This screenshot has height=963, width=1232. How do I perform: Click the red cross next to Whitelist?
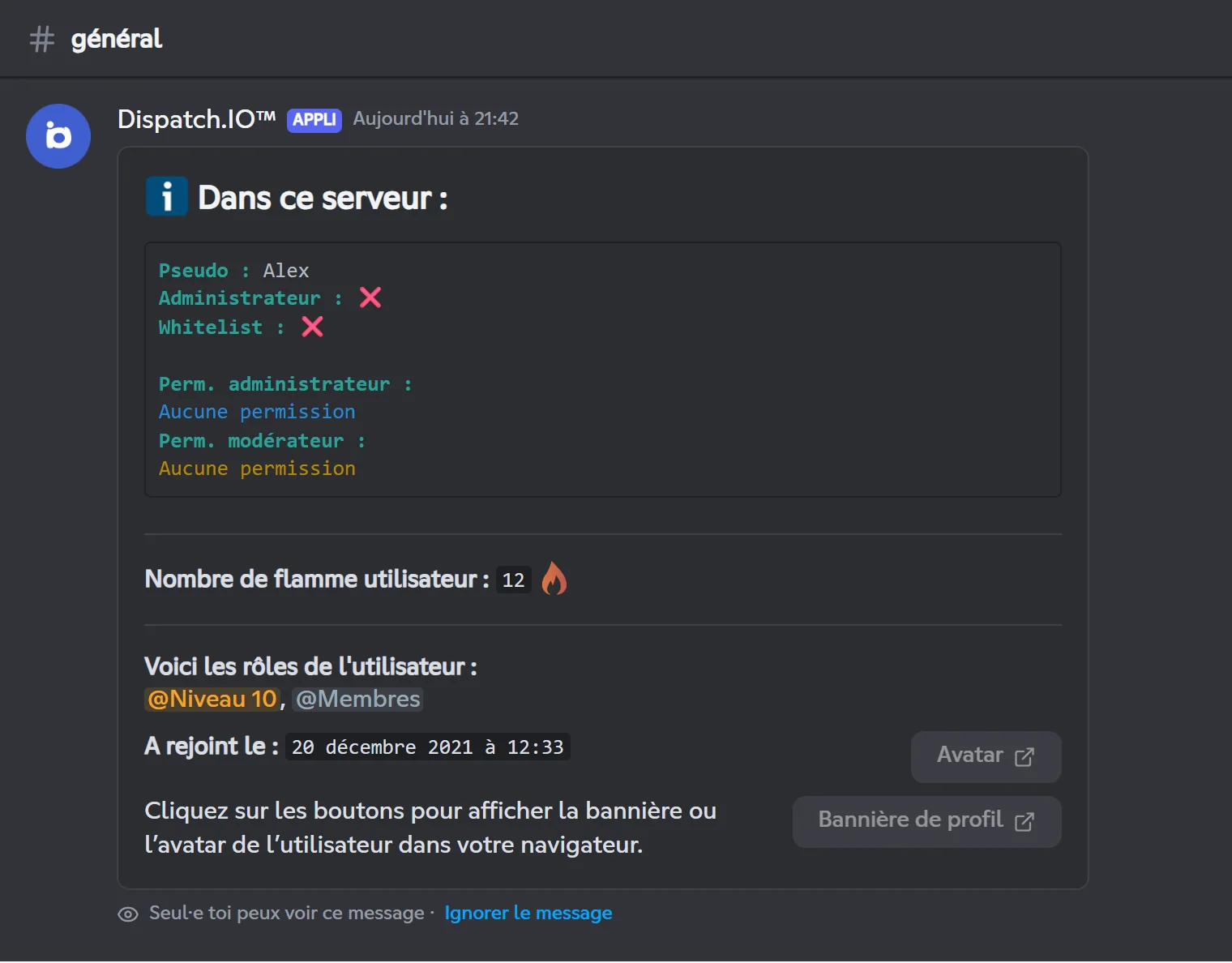pyautogui.click(x=312, y=327)
